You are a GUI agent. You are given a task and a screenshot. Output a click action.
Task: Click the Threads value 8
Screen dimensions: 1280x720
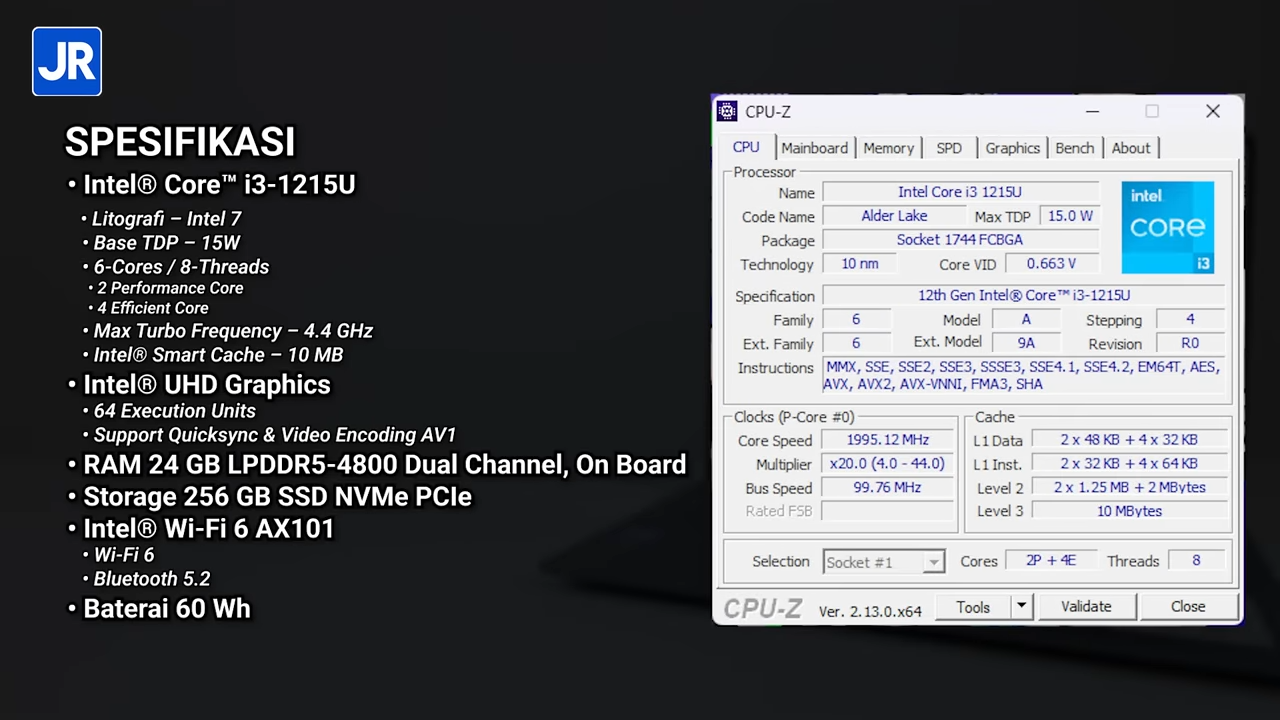(x=1196, y=561)
